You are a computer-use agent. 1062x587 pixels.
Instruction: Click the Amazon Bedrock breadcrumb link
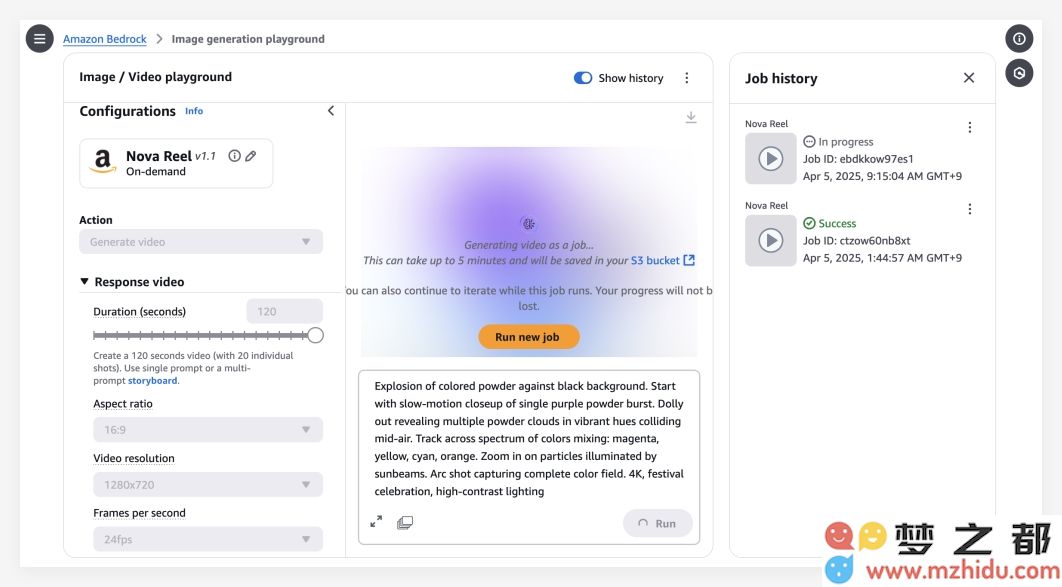(x=105, y=39)
